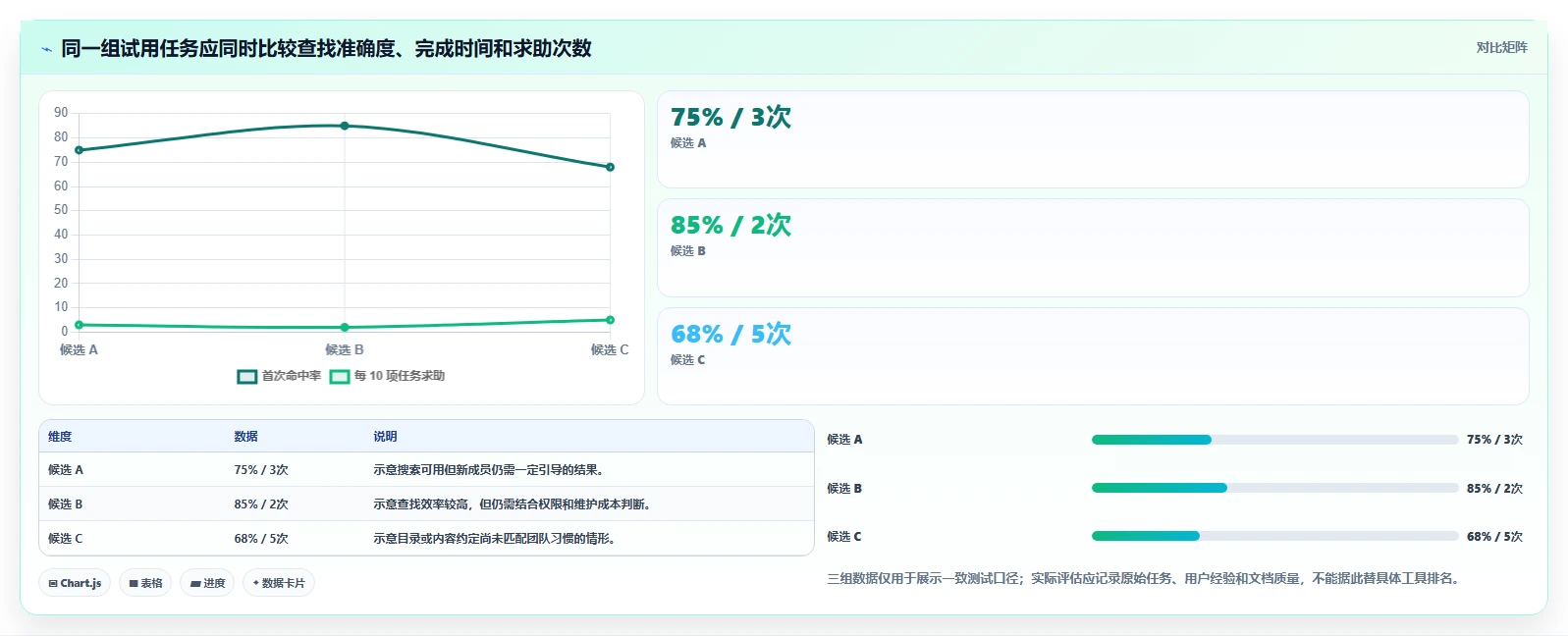The width and height of the screenshot is (1568, 636).
Task: Click the 求助 data point for 候选 B
Action: pyautogui.click(x=345, y=327)
